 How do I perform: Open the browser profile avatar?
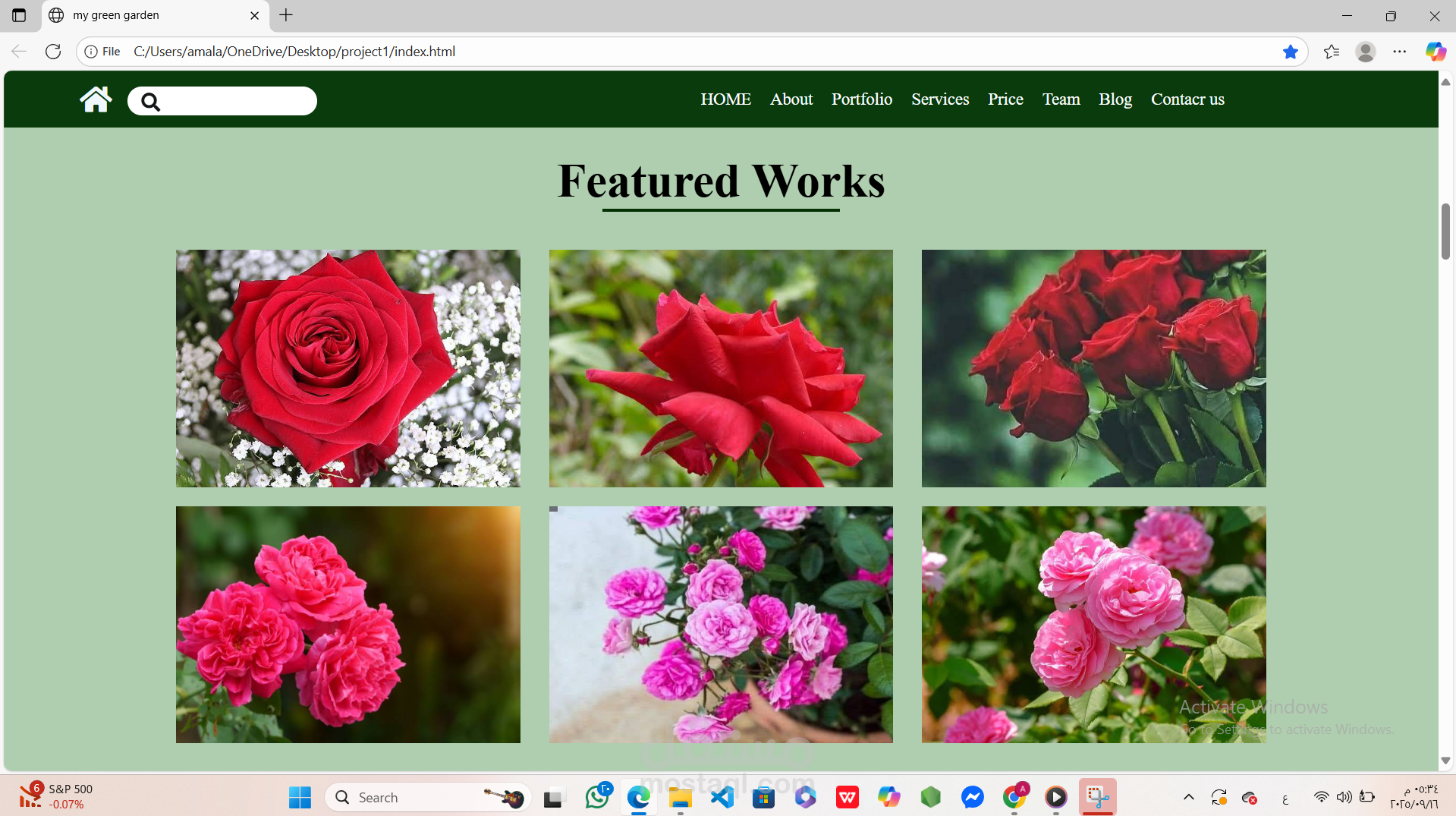click(x=1366, y=52)
